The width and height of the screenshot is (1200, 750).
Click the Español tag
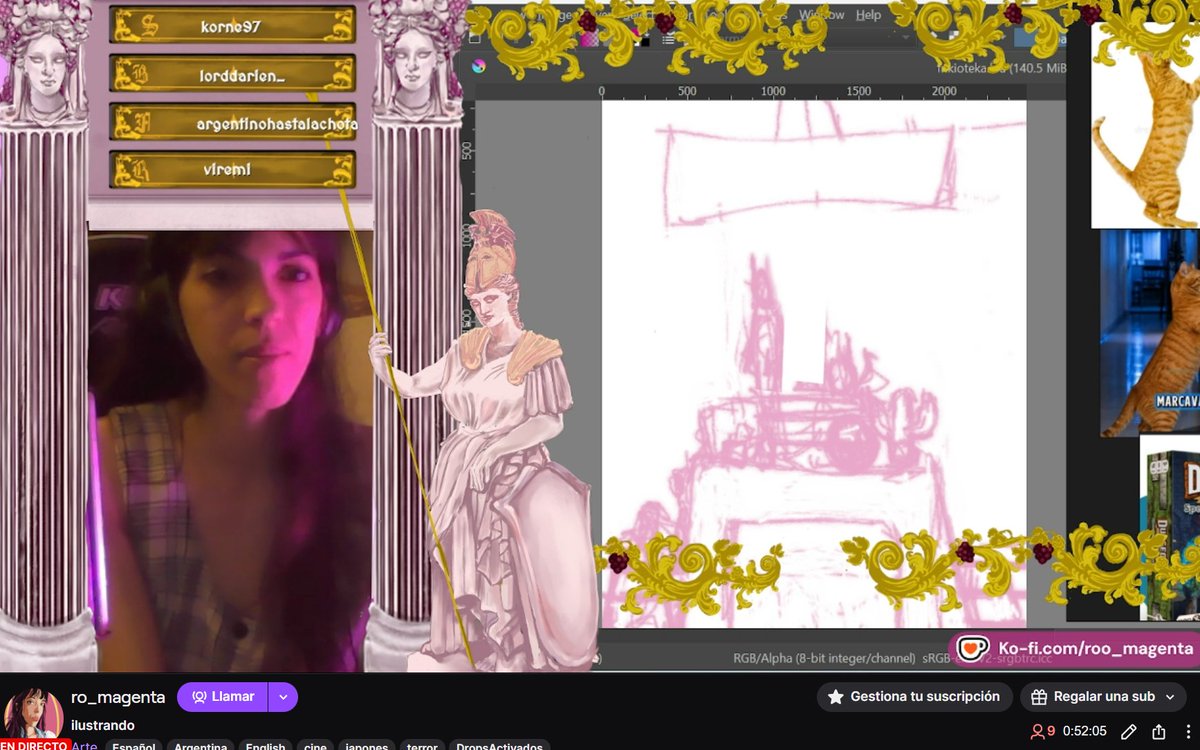(x=133, y=746)
